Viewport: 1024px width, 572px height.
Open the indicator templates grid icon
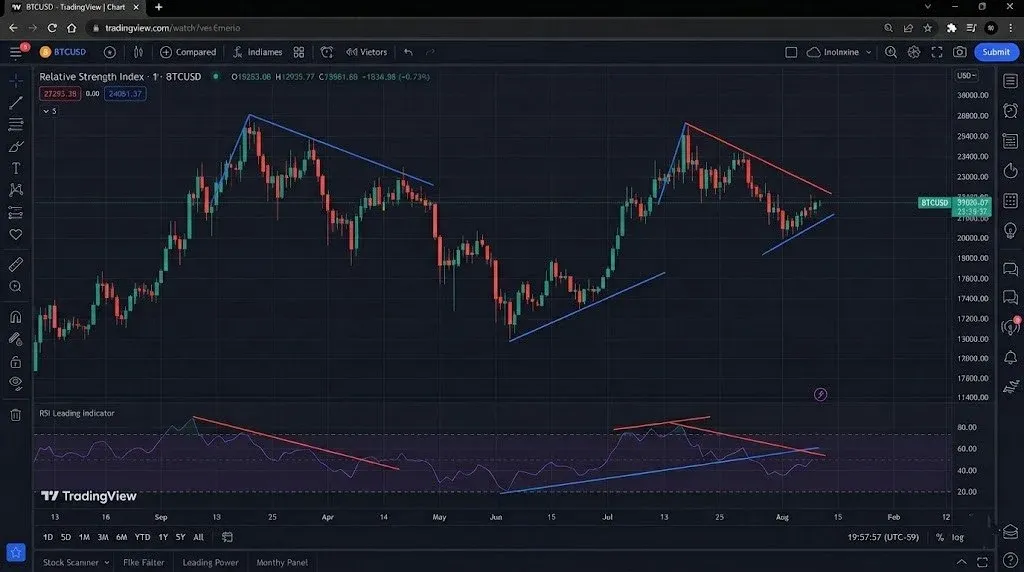tap(298, 52)
